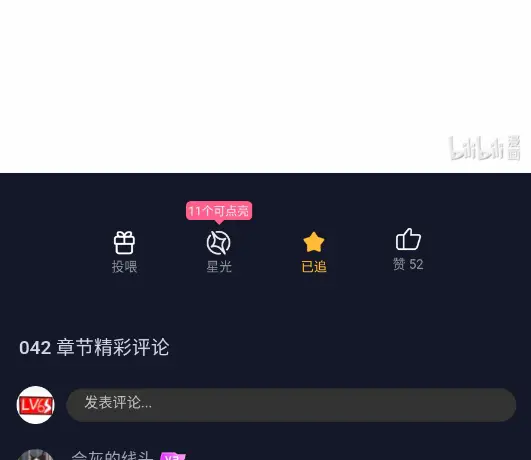Click the 赞 52 like count

408,264
